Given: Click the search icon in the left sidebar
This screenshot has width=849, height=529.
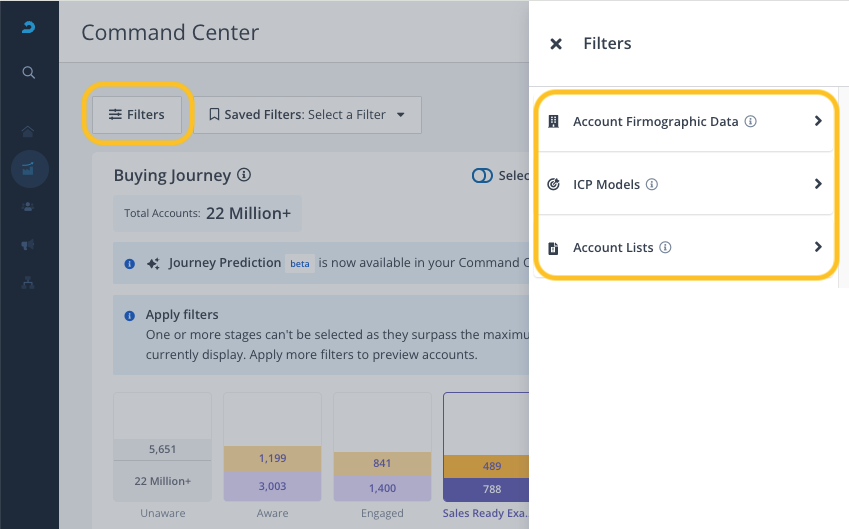Looking at the screenshot, I should 29,72.
